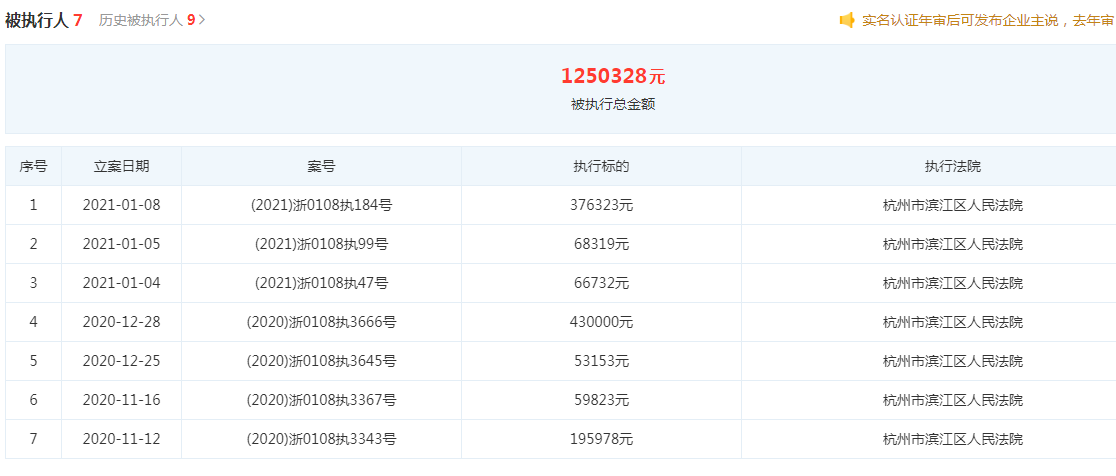Select the 被执行人 7 tab heading

pos(43,21)
